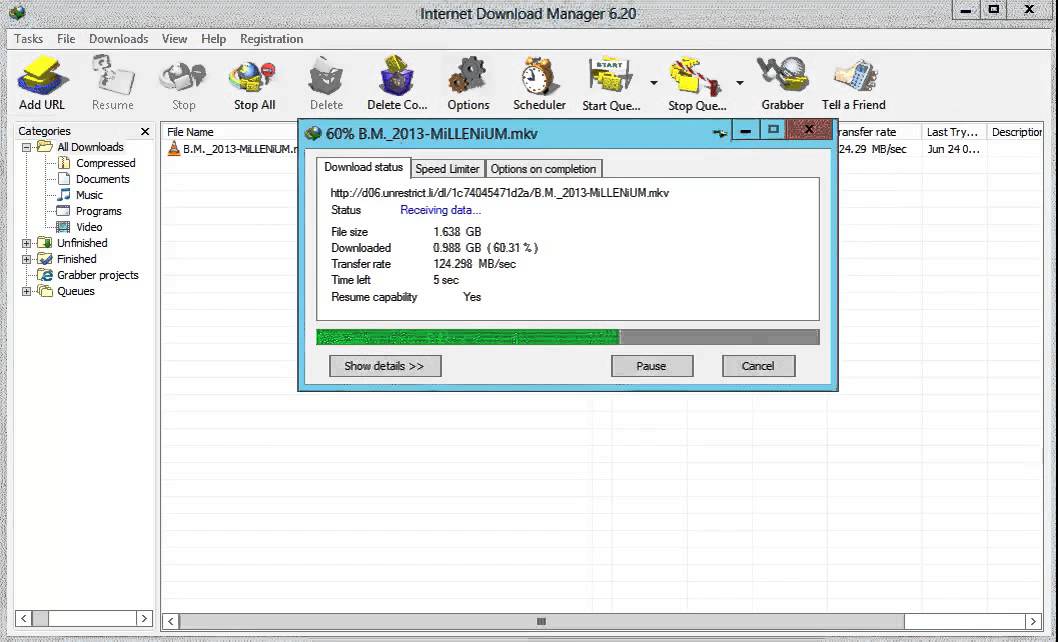Click the Description column header
This screenshot has height=642, width=1058.
[x=1015, y=132]
